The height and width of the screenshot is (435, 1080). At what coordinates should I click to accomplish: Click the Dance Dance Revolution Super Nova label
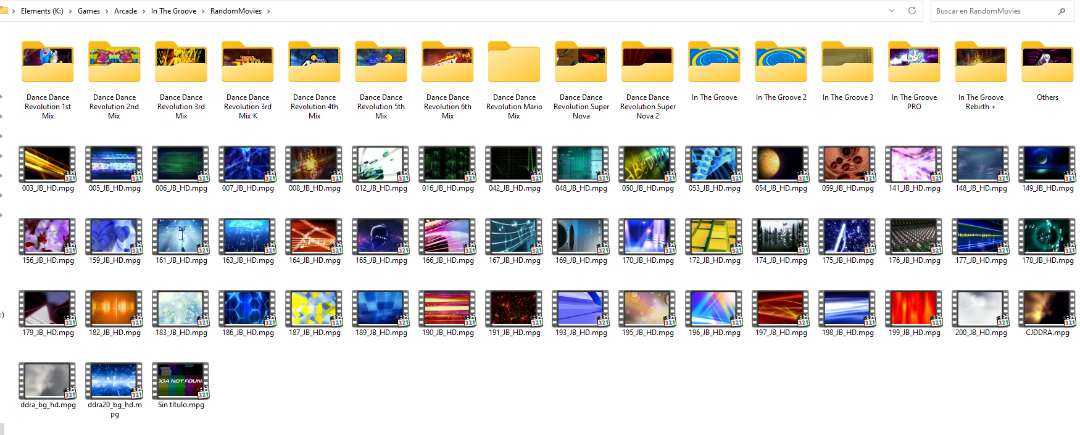581,107
